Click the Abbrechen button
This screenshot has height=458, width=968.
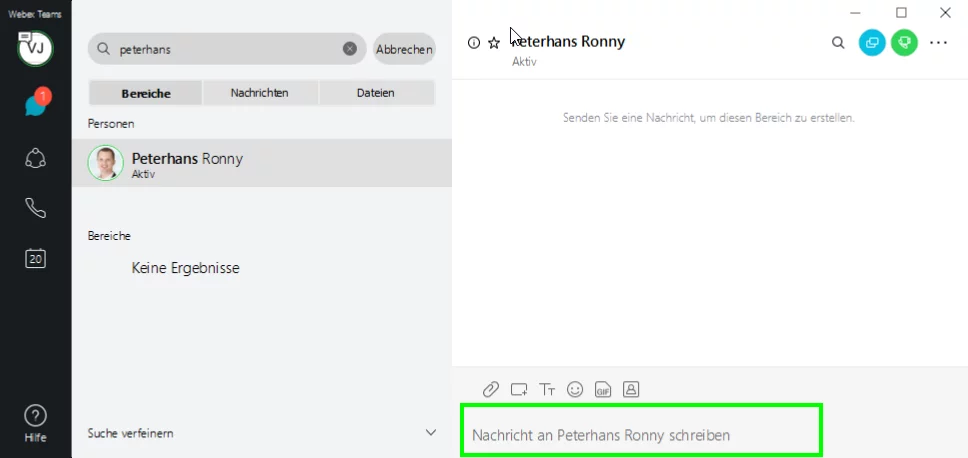pos(404,49)
